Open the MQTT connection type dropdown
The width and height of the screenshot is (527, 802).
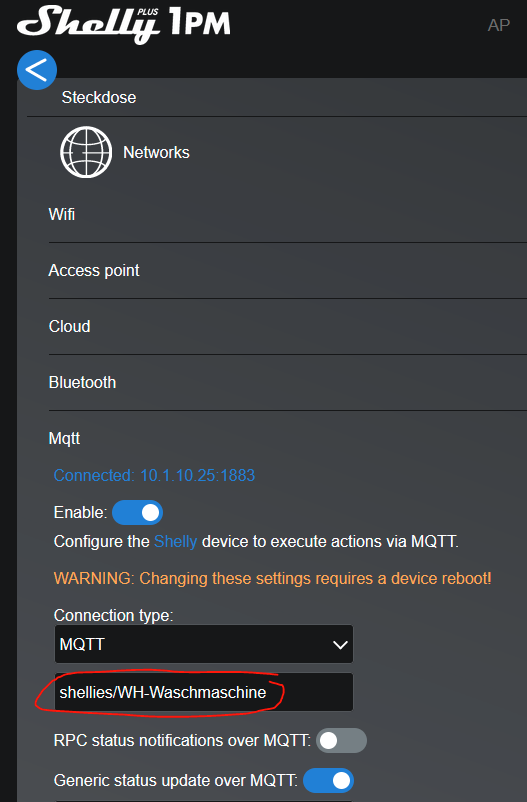pos(204,644)
